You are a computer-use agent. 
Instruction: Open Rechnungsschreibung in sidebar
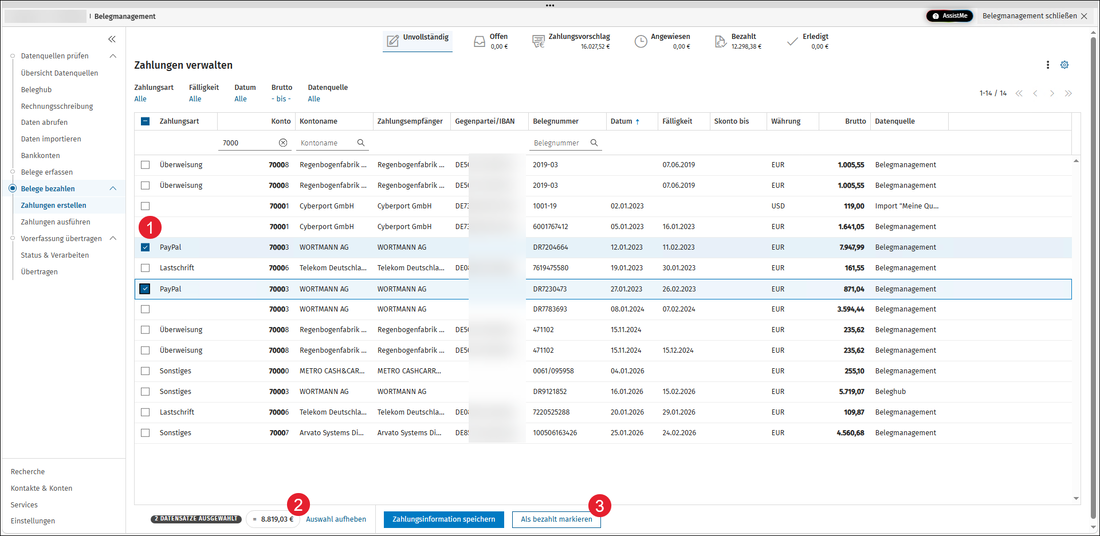(x=57, y=106)
